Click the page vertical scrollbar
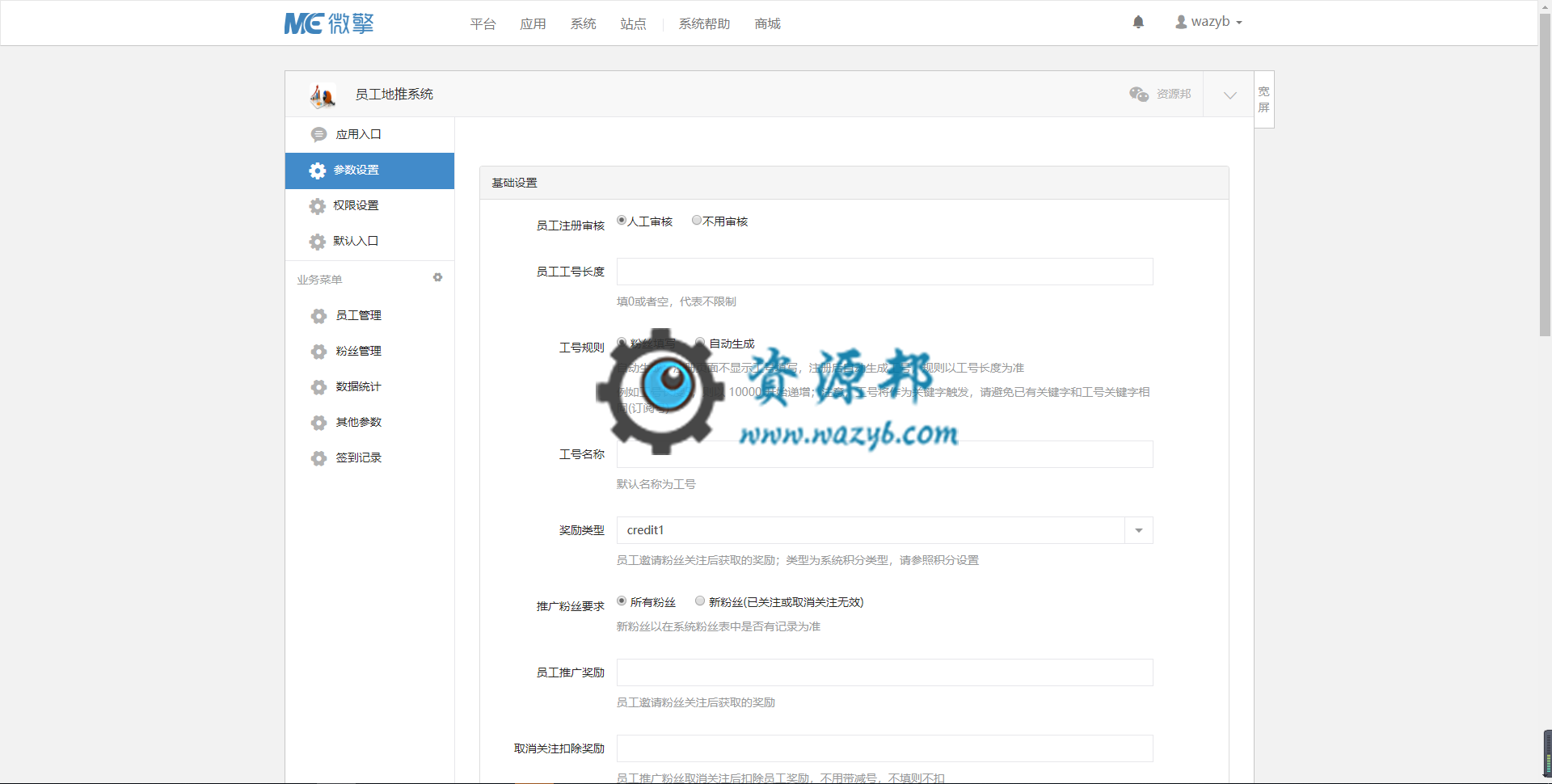This screenshot has height=784, width=1552. tap(1545, 174)
